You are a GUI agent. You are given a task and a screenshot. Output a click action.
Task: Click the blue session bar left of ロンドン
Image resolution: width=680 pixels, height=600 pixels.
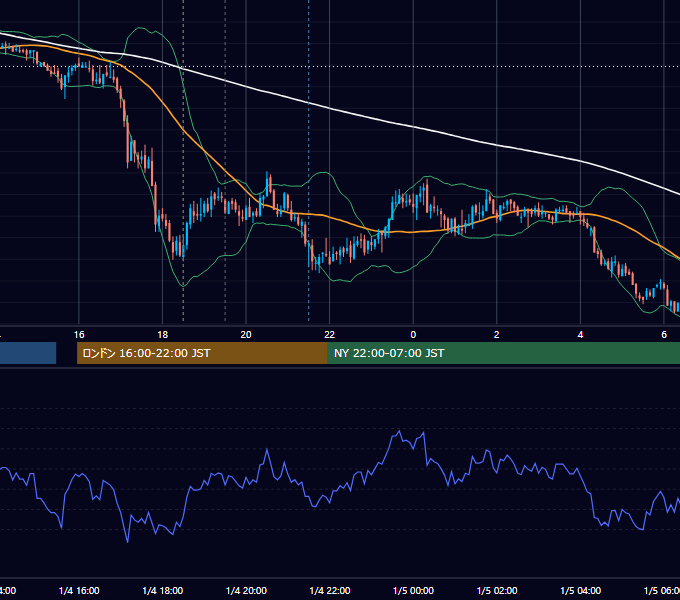click(28, 353)
